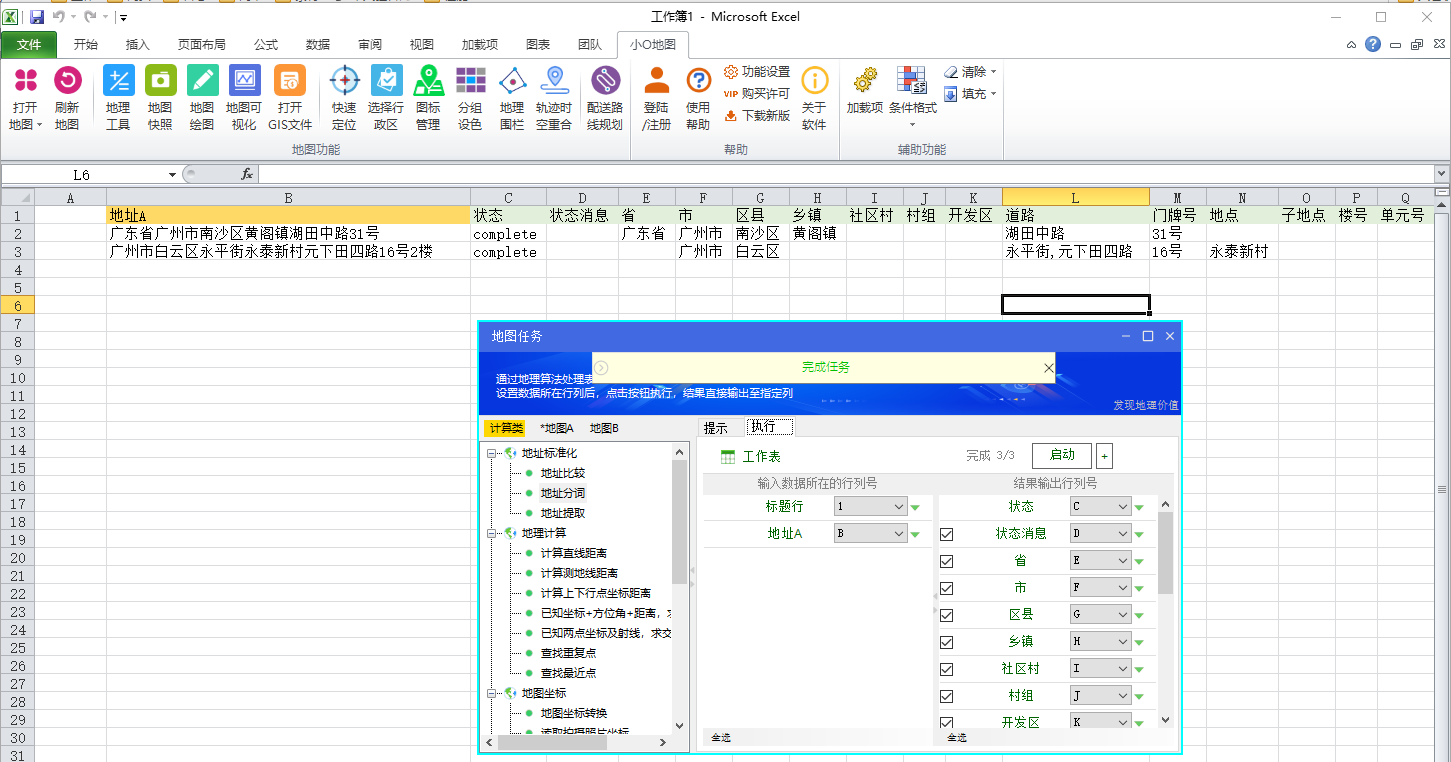
Task: Click 全选 under input columns list
Action: (x=721, y=738)
